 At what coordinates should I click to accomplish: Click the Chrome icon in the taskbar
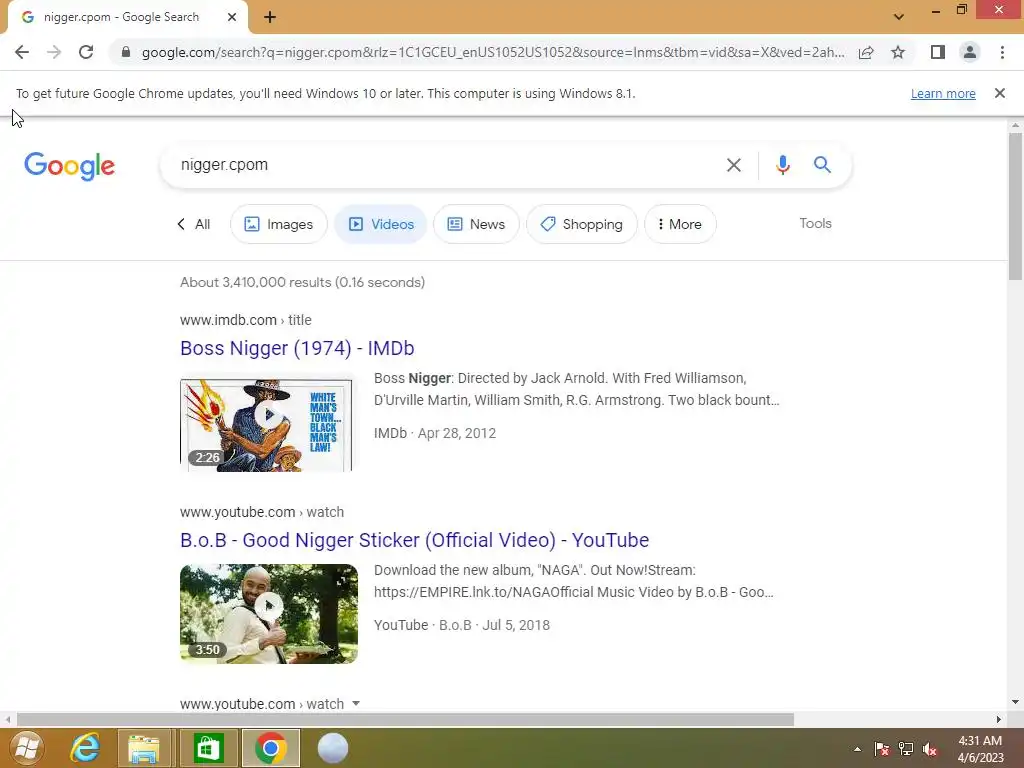[270, 748]
